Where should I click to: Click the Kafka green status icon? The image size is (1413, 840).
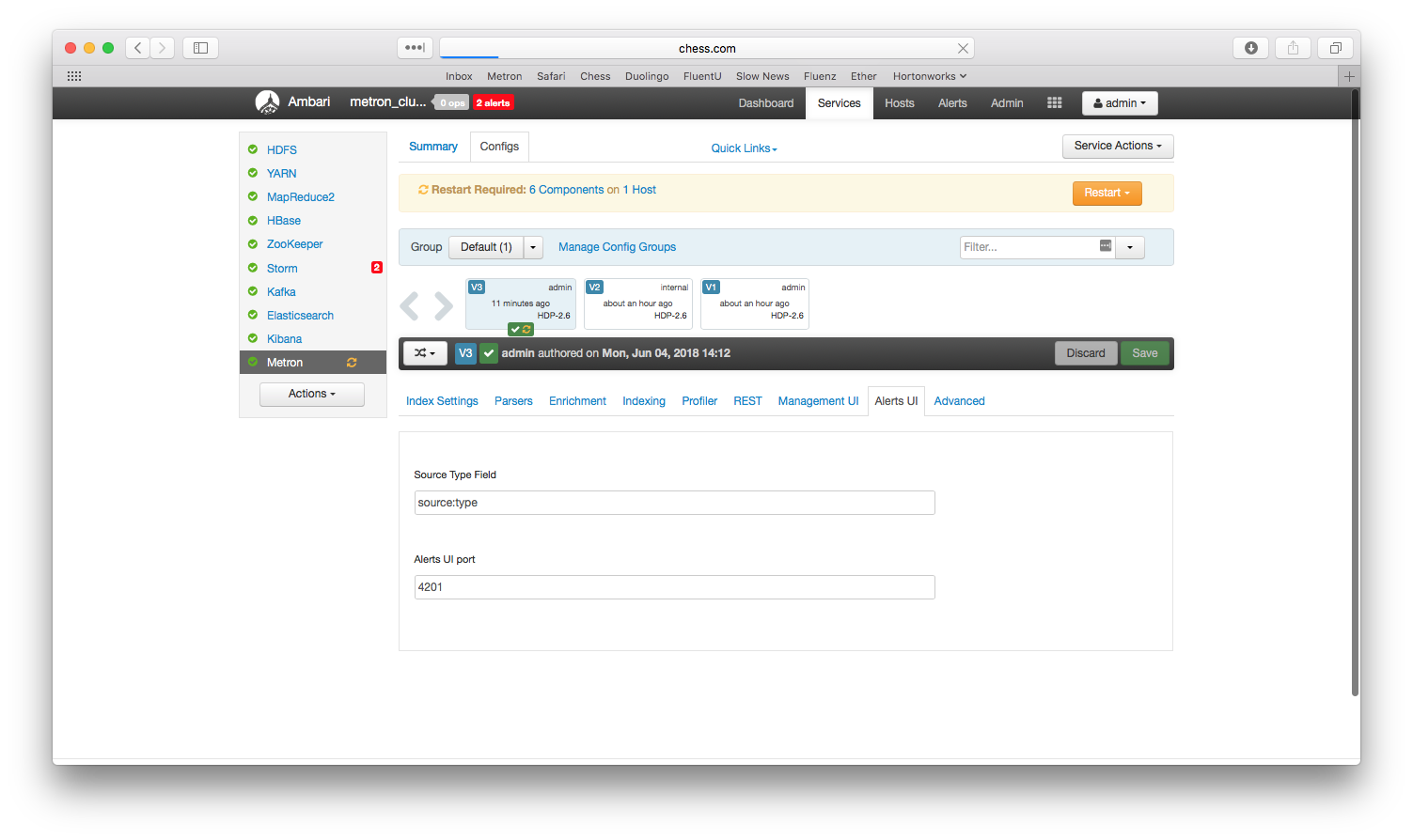point(253,291)
